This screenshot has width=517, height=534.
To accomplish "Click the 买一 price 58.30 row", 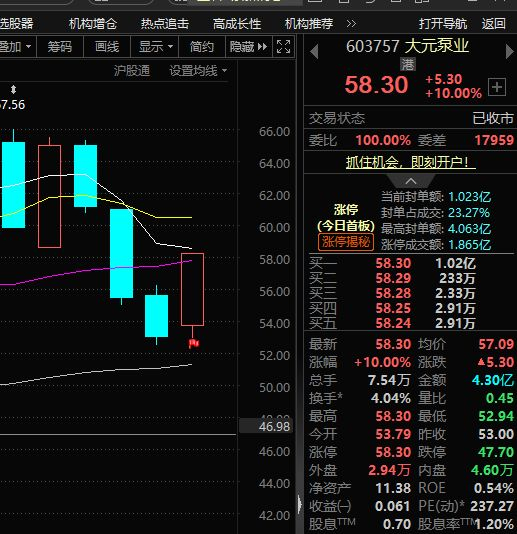I will pos(411,263).
